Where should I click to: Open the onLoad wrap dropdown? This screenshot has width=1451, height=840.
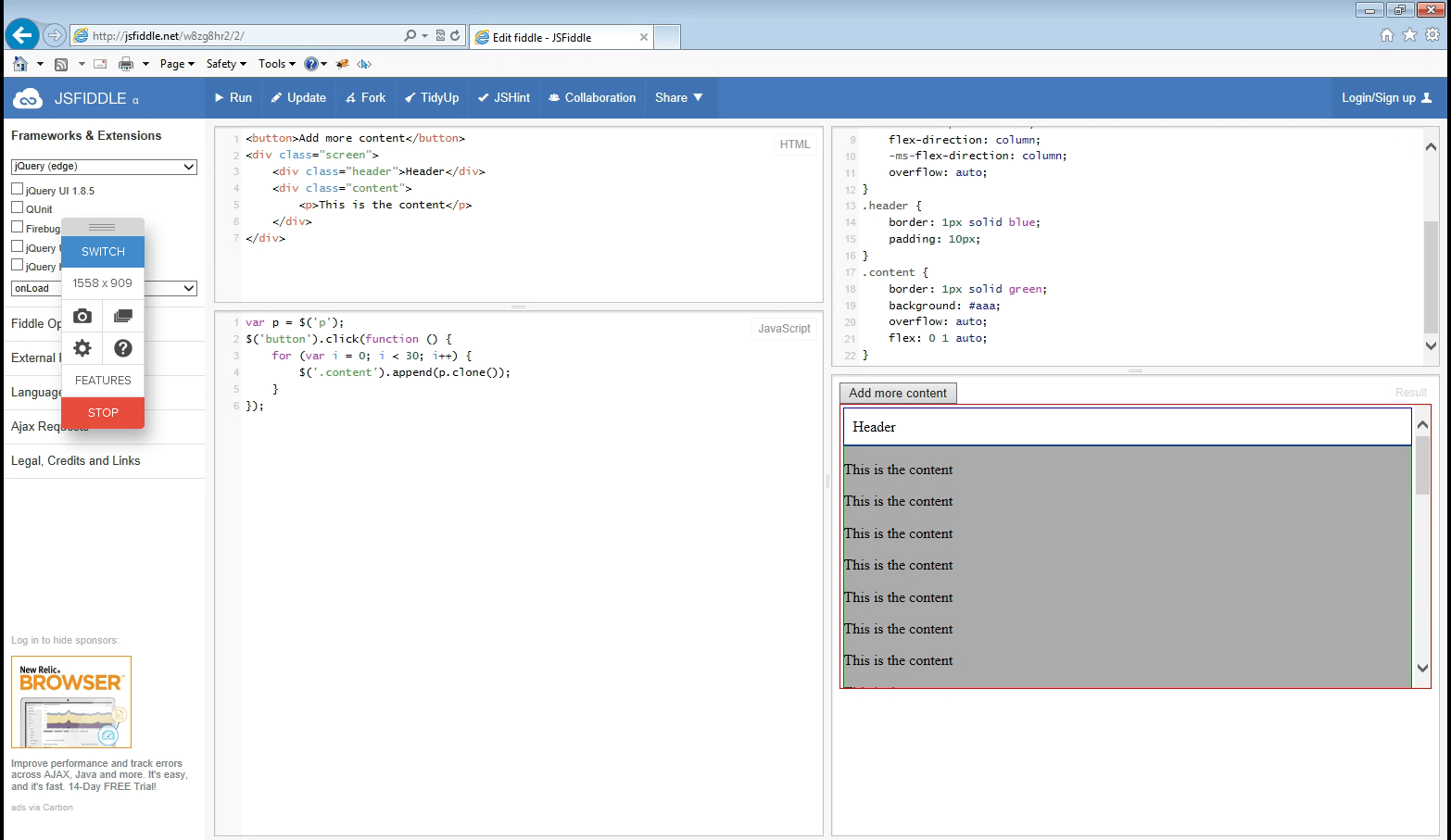(x=34, y=288)
